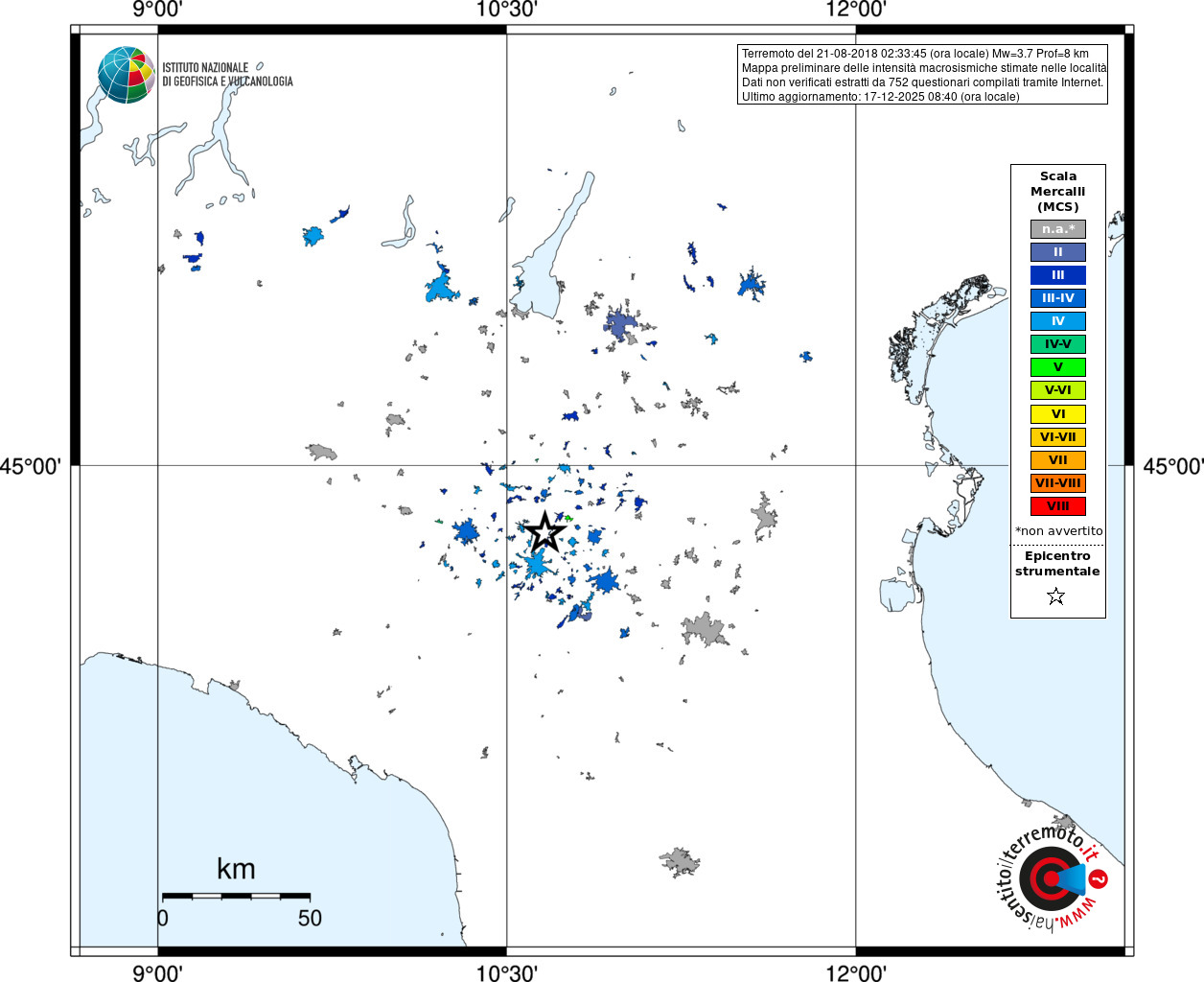Select the intensity VI yellow legend swatch

(x=1058, y=414)
